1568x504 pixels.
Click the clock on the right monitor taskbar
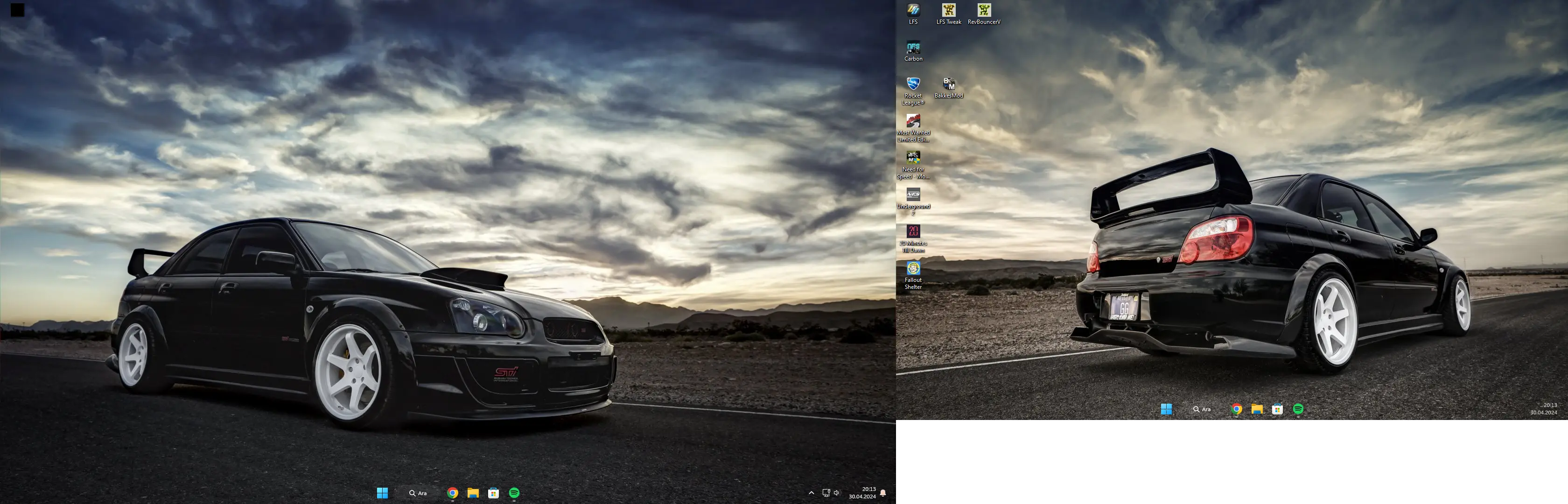[1544, 409]
